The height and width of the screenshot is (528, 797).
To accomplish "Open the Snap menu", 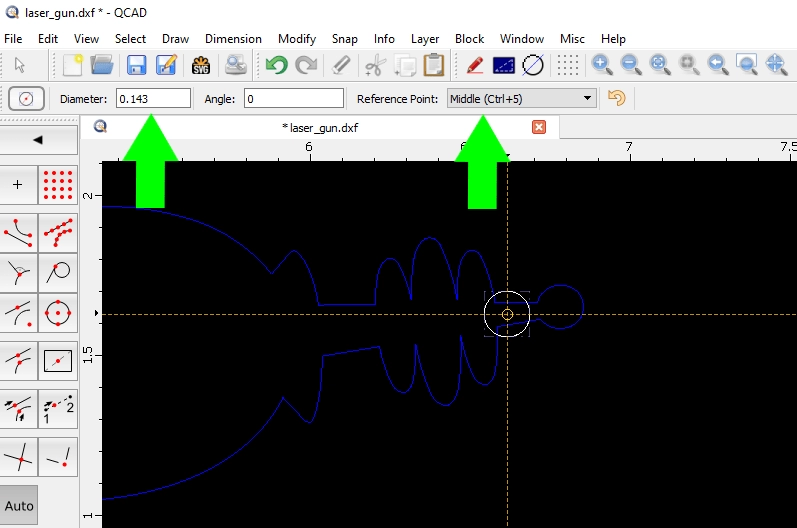I will tap(345, 39).
